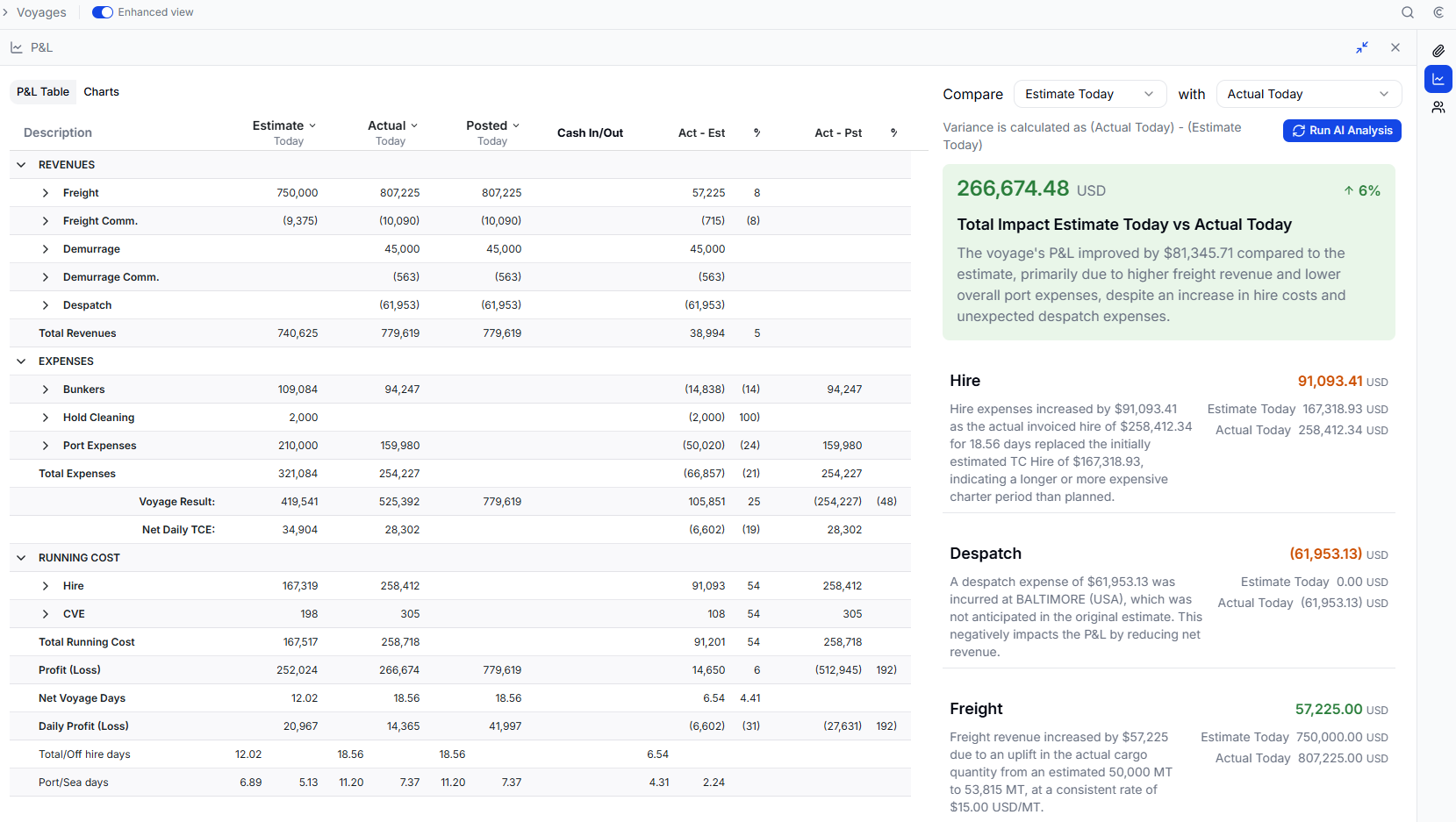Screen dimensions: 1456x822
Task: Select the P&L Table tab
Action: click(x=43, y=91)
